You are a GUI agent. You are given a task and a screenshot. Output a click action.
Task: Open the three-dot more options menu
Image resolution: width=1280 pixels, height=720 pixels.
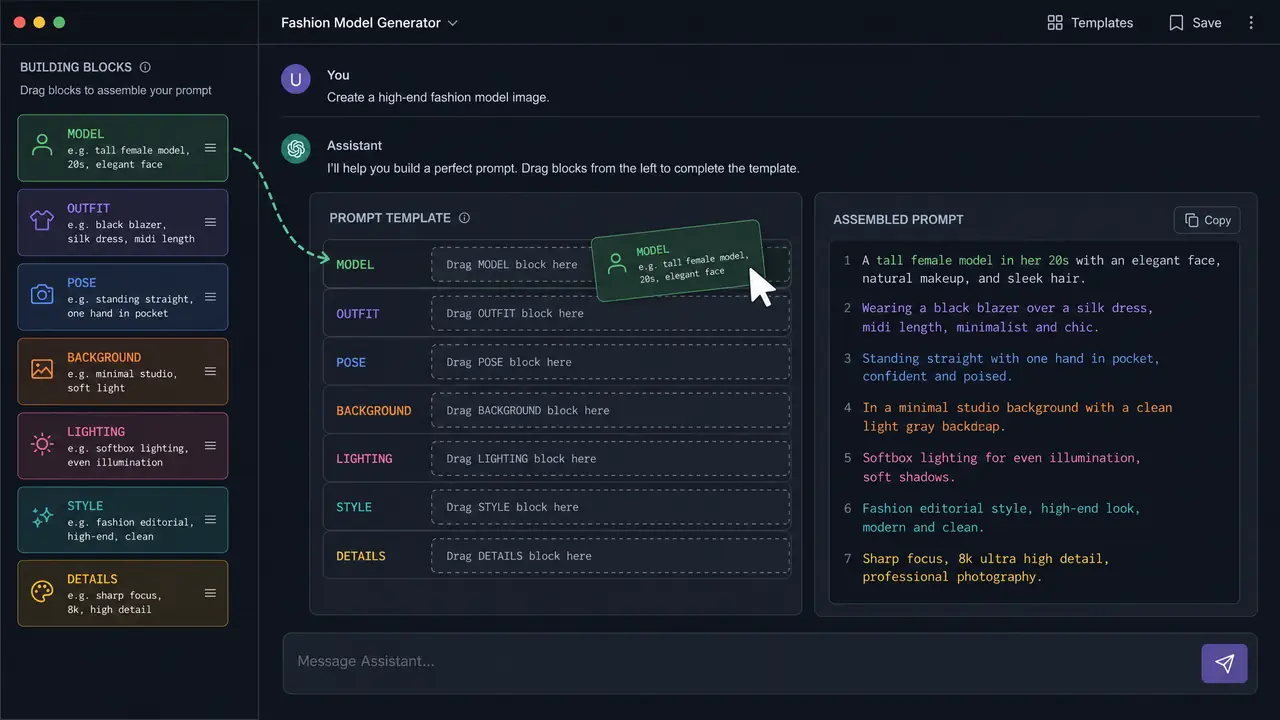click(1251, 22)
